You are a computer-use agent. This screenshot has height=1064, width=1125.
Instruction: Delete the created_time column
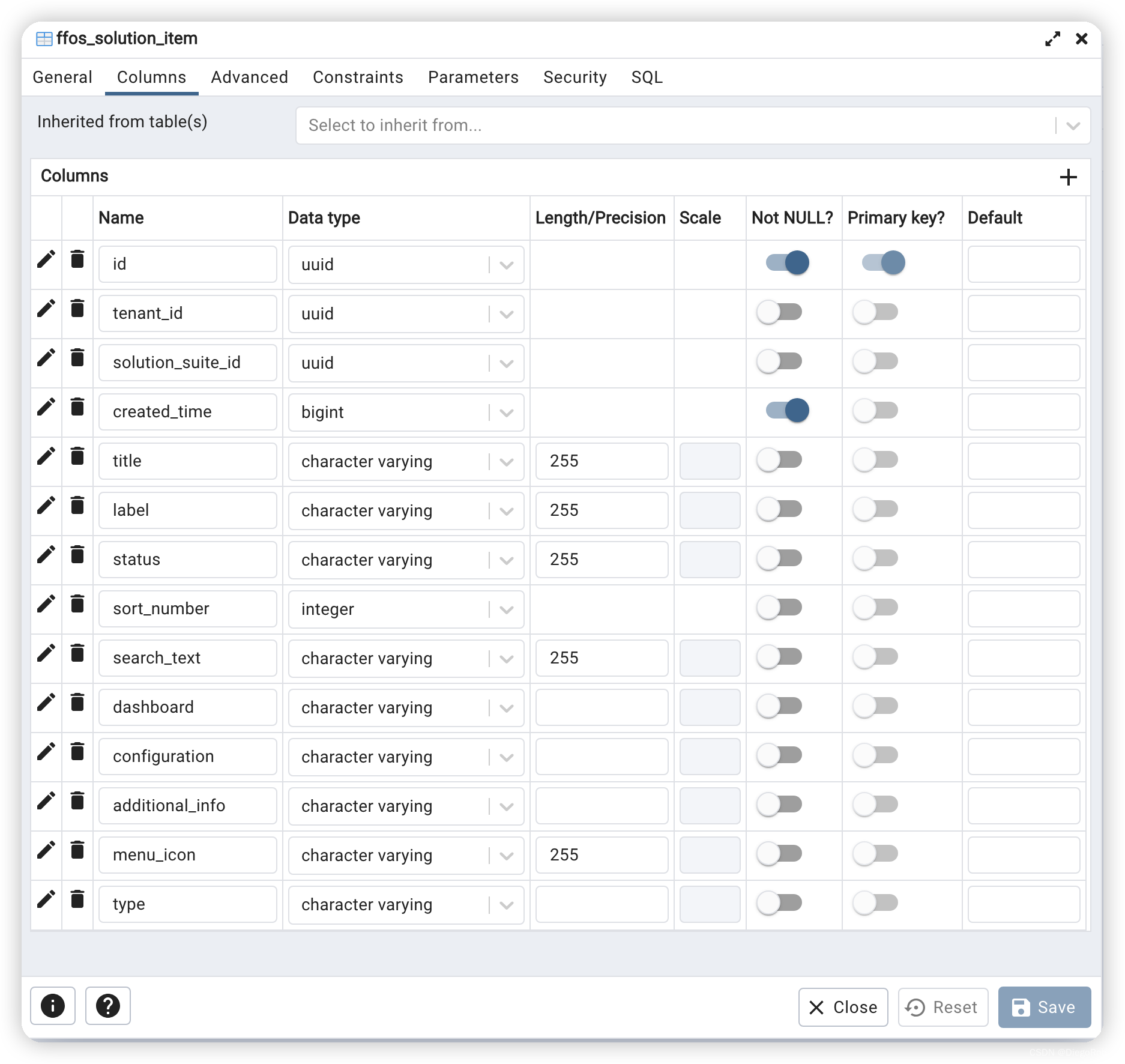77,407
